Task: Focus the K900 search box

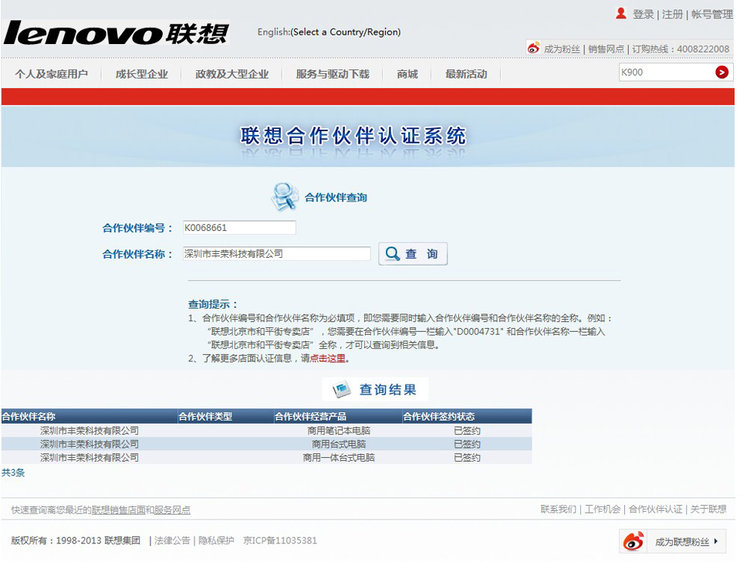Action: point(666,72)
